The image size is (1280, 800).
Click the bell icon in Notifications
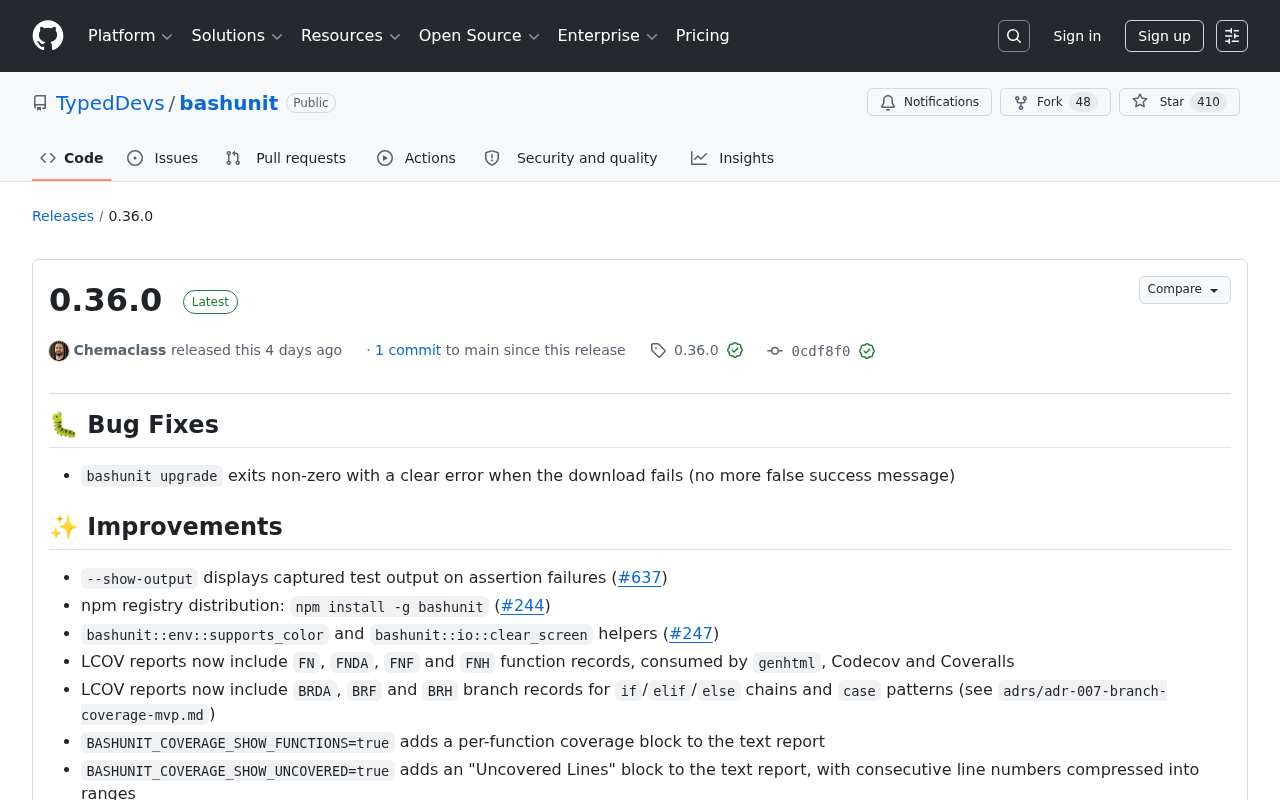click(888, 103)
